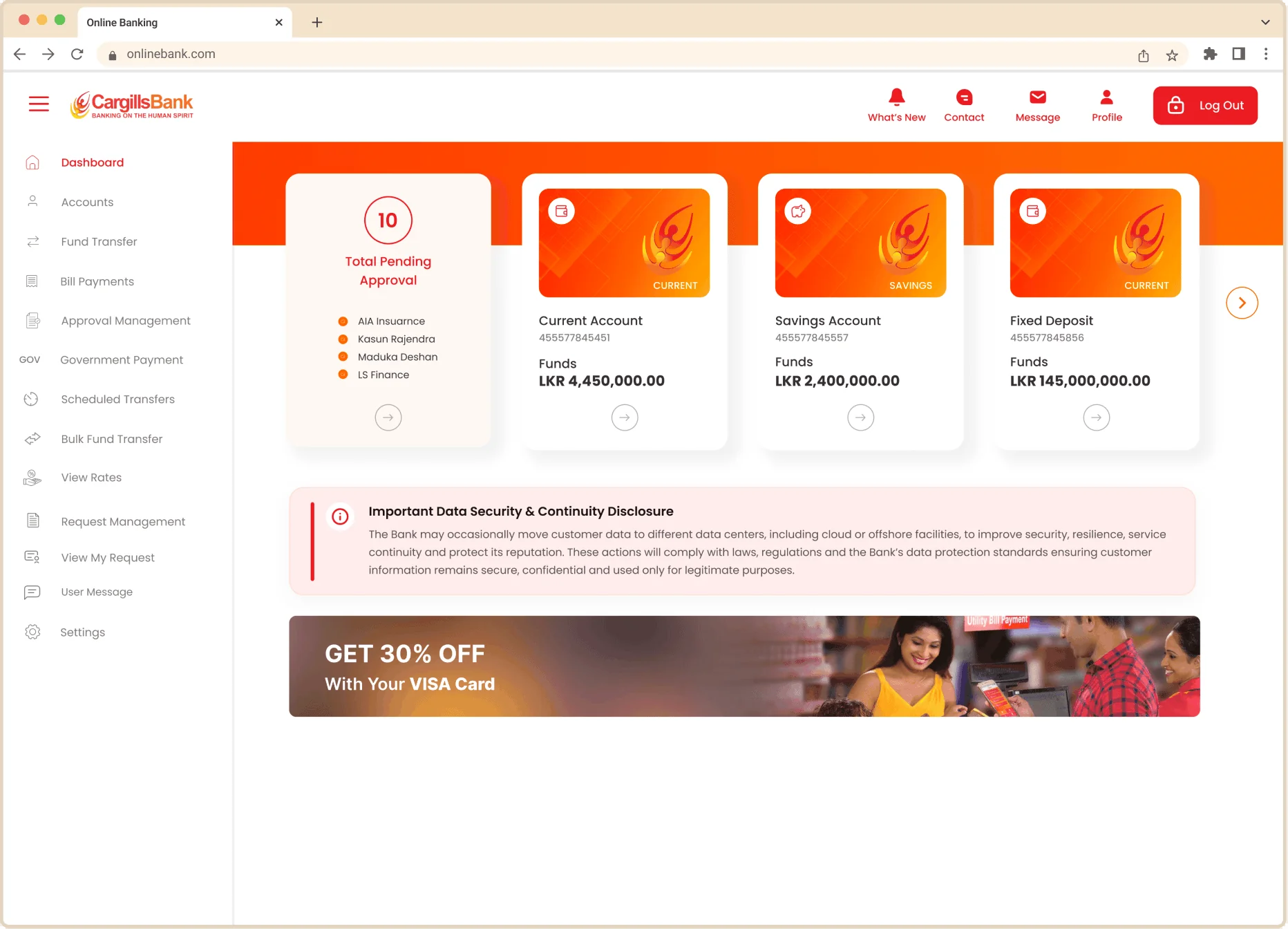Click the Bulk Fund Transfer arrows icon
This screenshot has height=929, width=1288.
coord(32,439)
